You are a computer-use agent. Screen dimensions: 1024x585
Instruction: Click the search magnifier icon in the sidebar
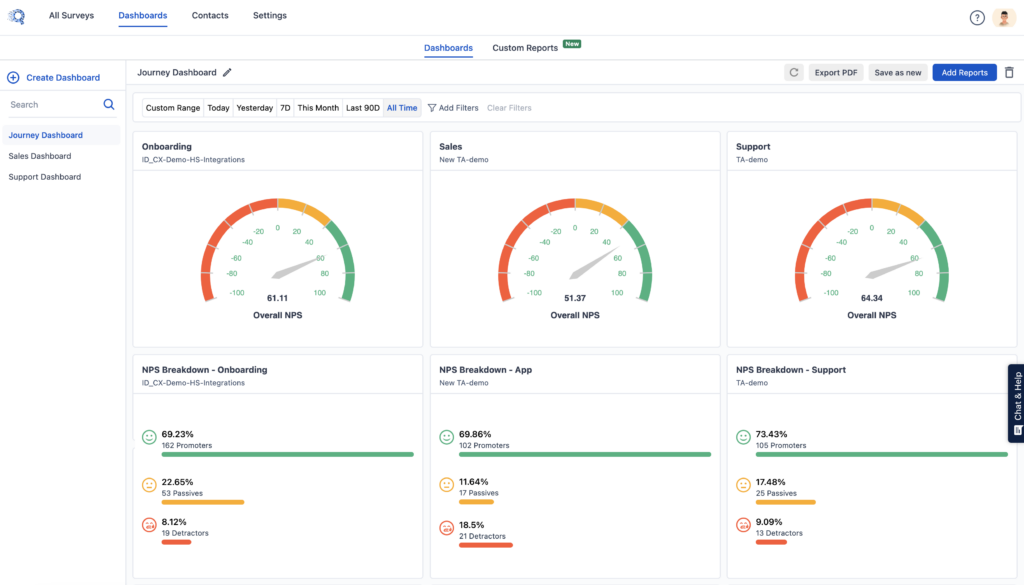click(x=109, y=104)
